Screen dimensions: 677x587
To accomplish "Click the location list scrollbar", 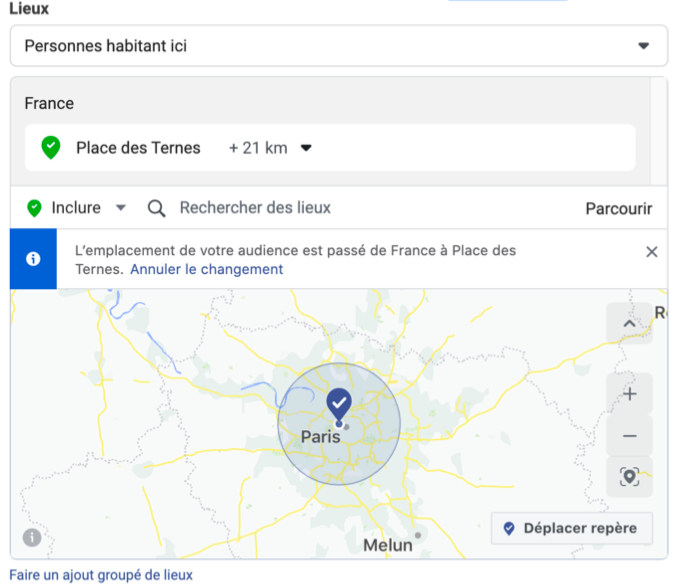I will 659,132.
